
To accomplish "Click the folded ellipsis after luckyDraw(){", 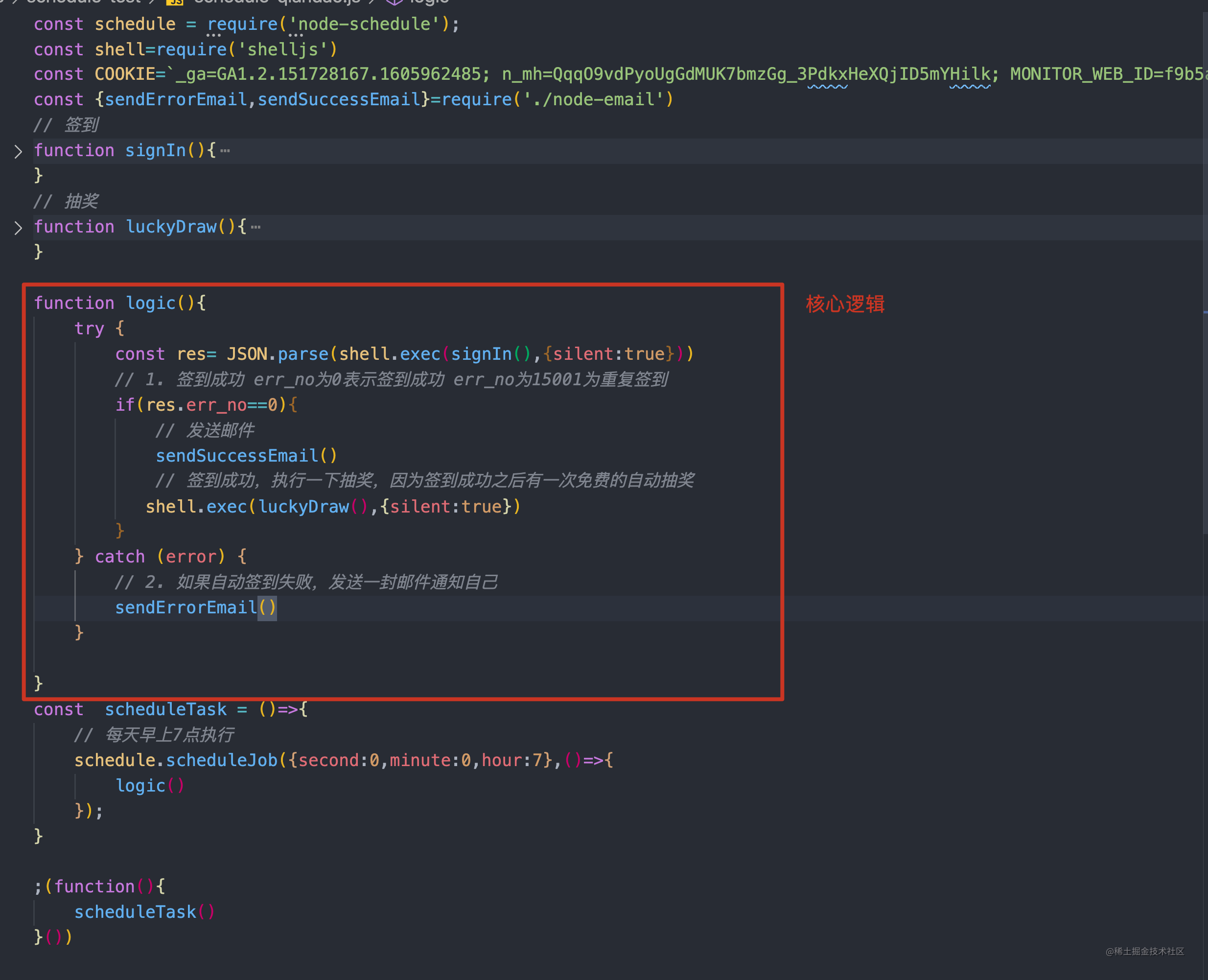I will click(256, 227).
